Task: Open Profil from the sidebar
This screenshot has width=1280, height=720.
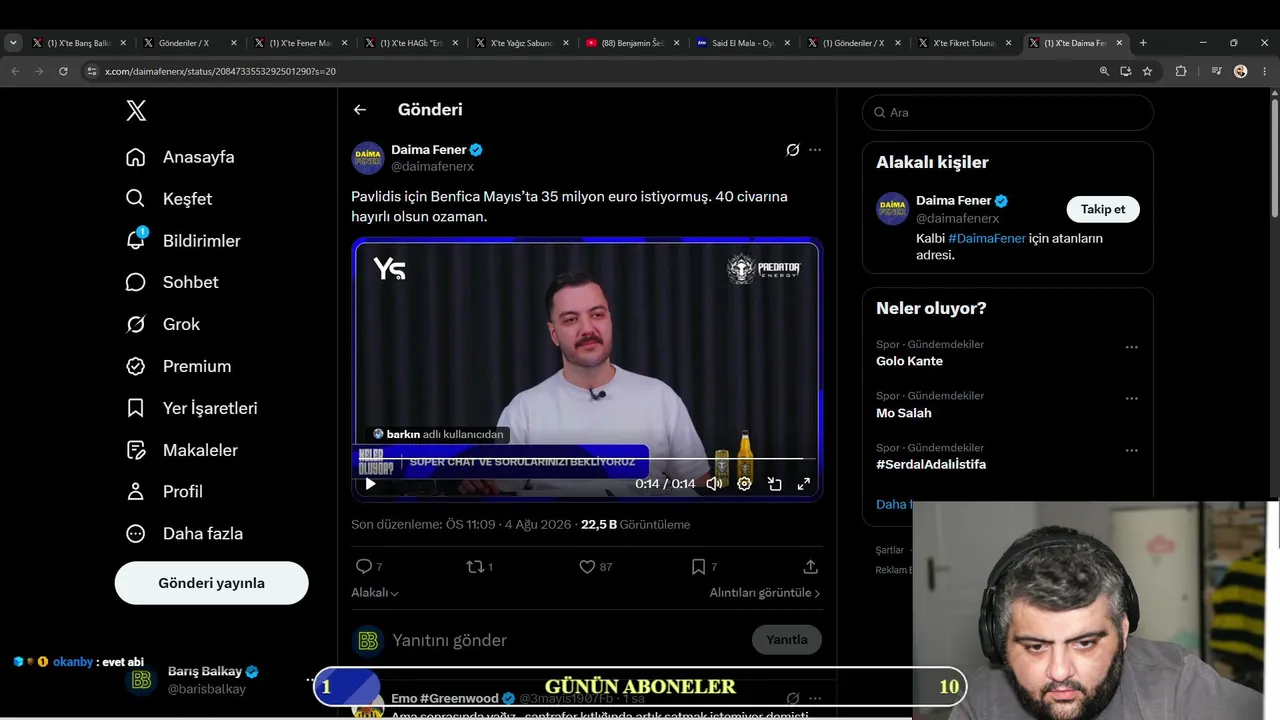Action: 164,492
